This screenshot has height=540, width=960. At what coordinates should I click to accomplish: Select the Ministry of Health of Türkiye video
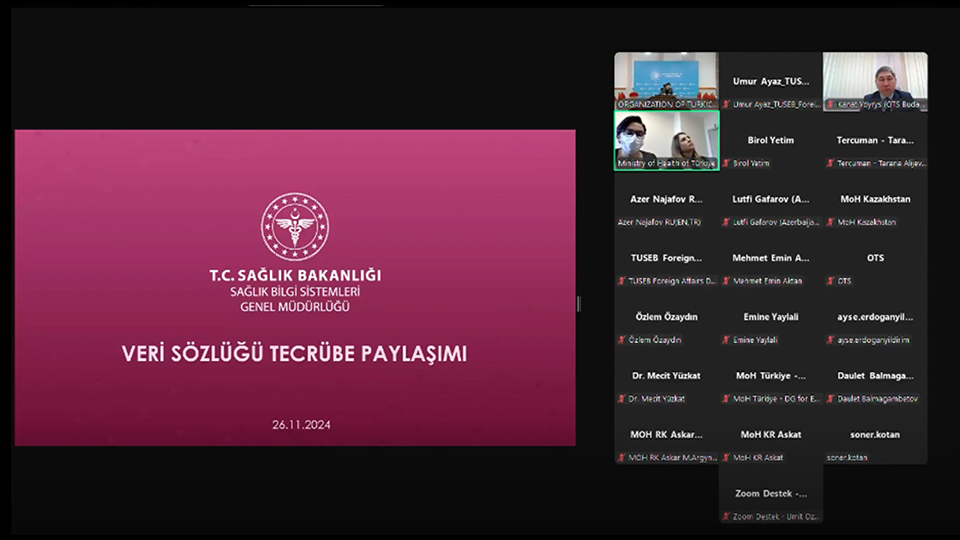tap(666, 140)
